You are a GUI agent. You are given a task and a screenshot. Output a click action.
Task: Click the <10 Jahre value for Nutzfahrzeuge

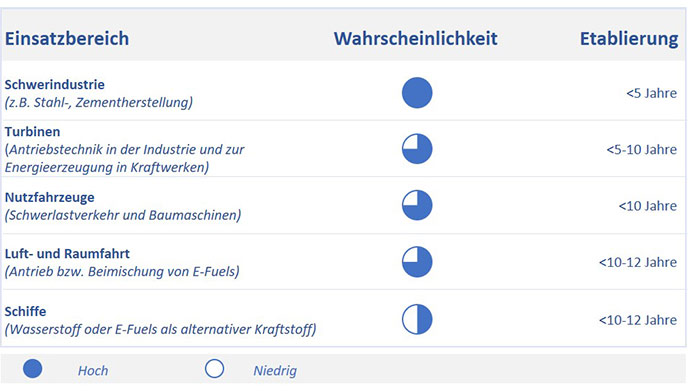(x=648, y=206)
